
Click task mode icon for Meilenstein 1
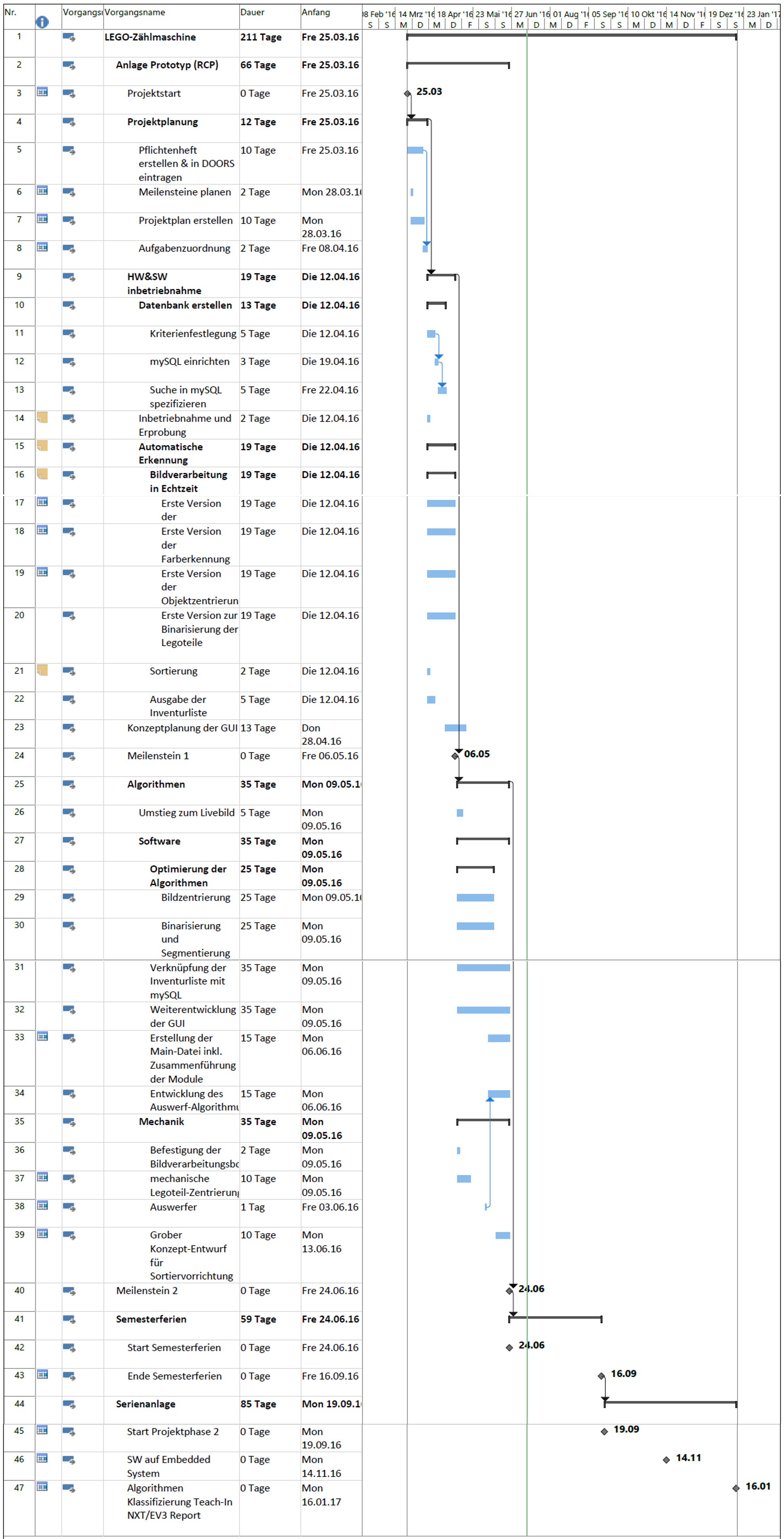pyautogui.click(x=69, y=757)
